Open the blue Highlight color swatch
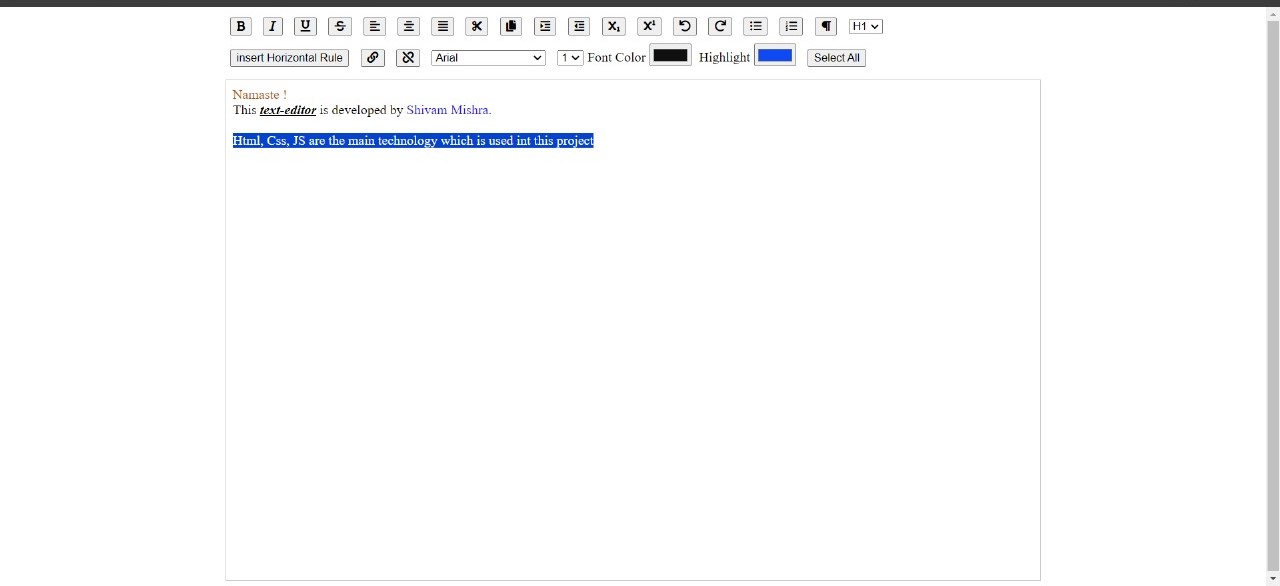The height and width of the screenshot is (586, 1280). point(775,55)
